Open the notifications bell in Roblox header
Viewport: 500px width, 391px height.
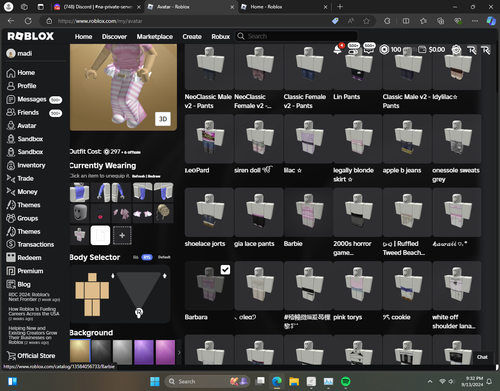pos(337,50)
